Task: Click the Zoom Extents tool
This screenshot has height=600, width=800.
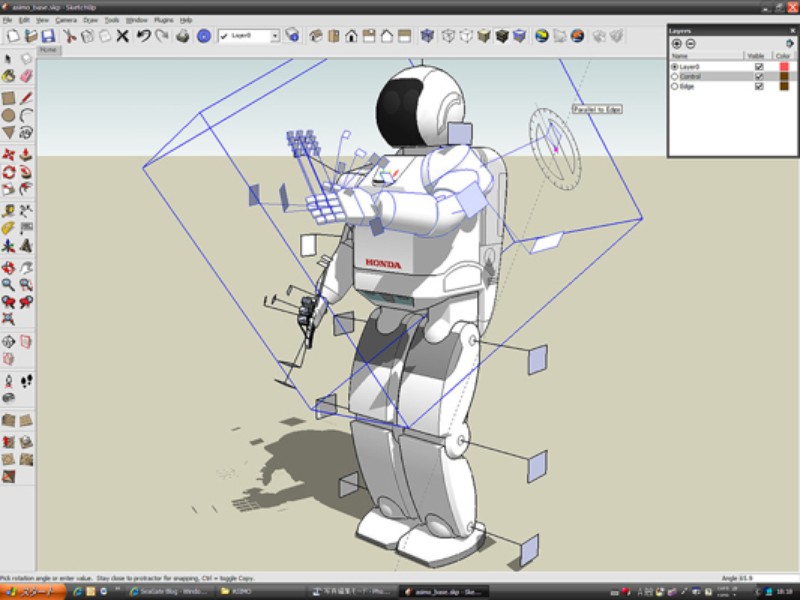Action: tap(8, 319)
